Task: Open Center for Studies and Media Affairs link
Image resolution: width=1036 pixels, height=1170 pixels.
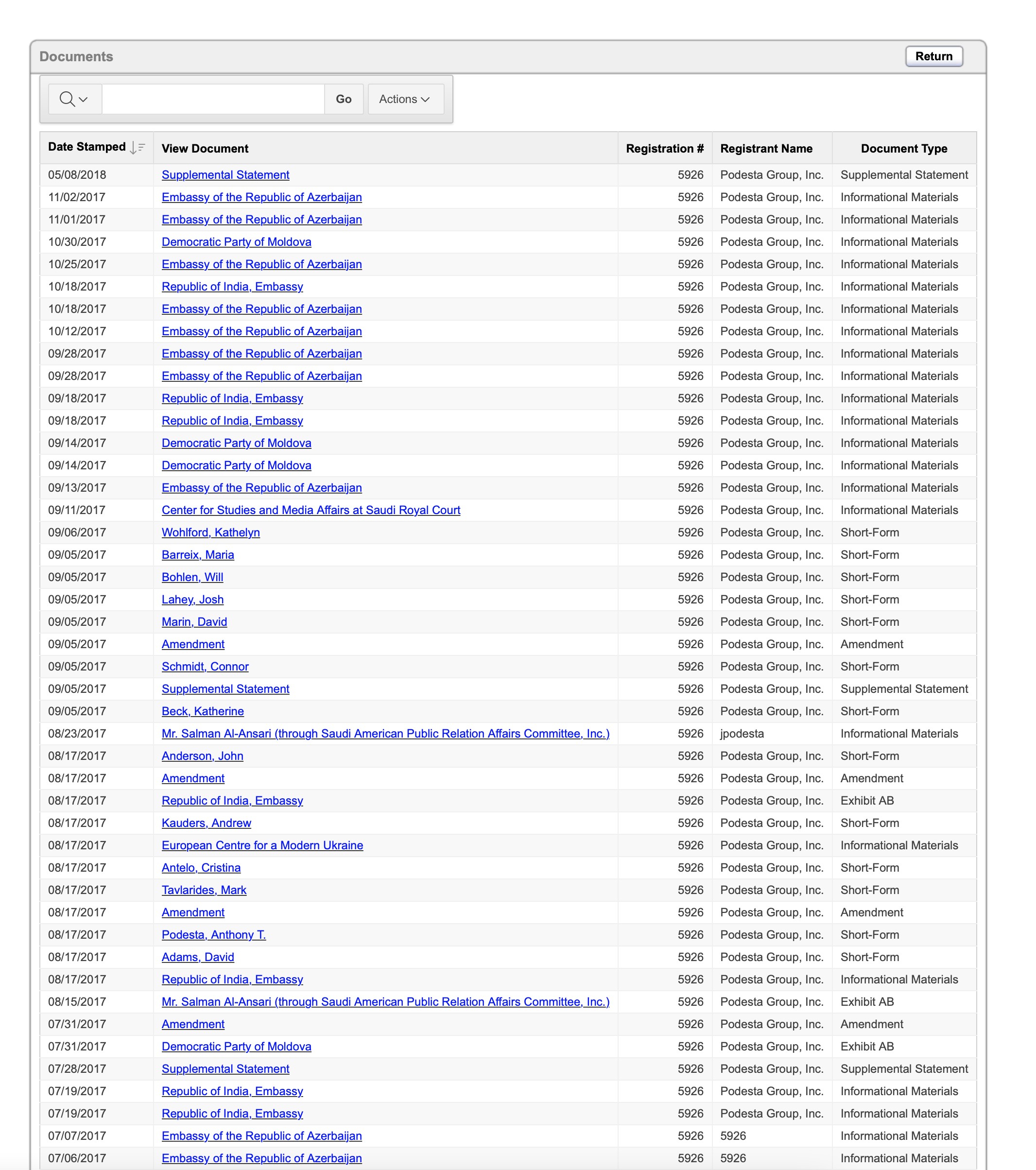Action: click(311, 510)
